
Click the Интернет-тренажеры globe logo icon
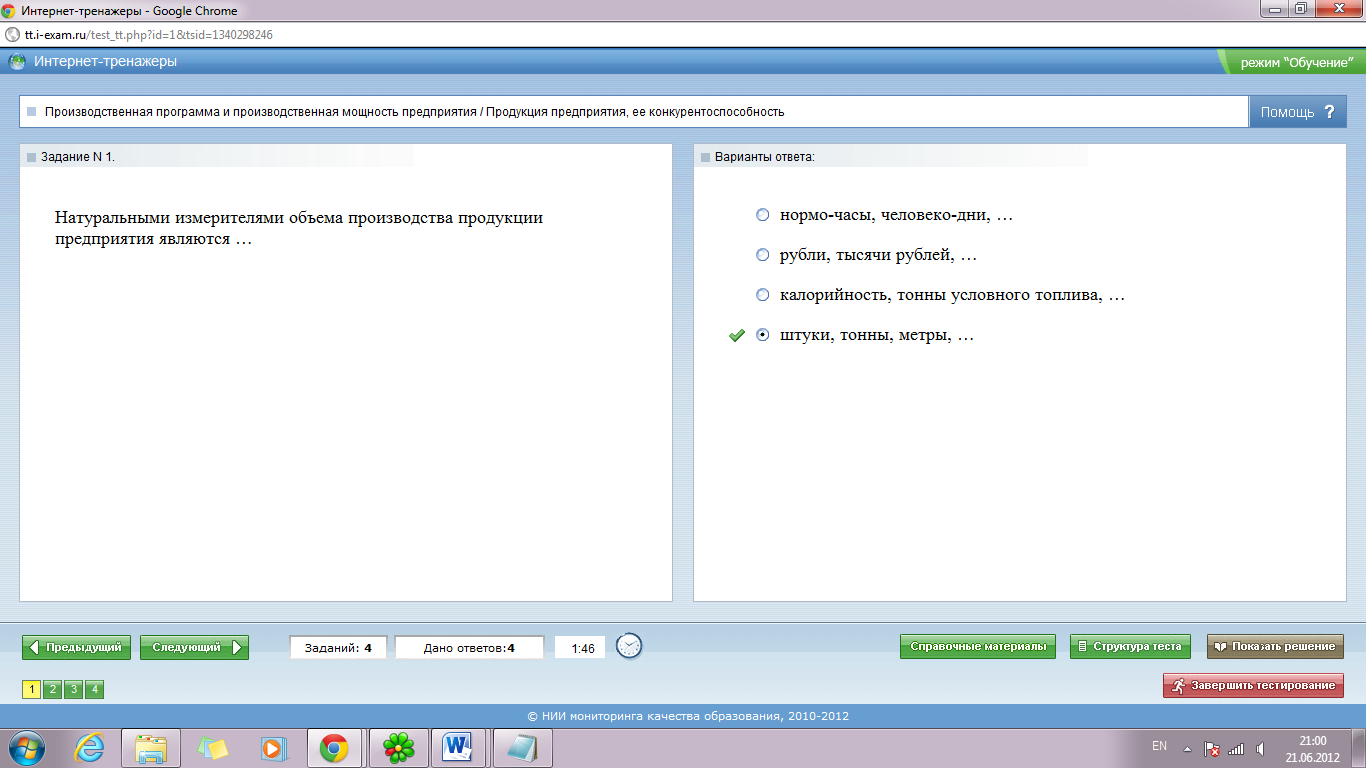17,62
